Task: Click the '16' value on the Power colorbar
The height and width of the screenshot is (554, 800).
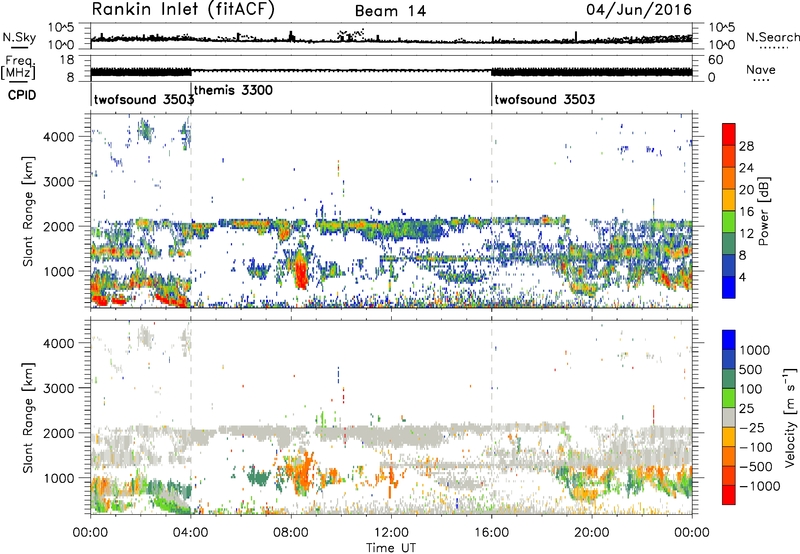Action: coord(746,212)
